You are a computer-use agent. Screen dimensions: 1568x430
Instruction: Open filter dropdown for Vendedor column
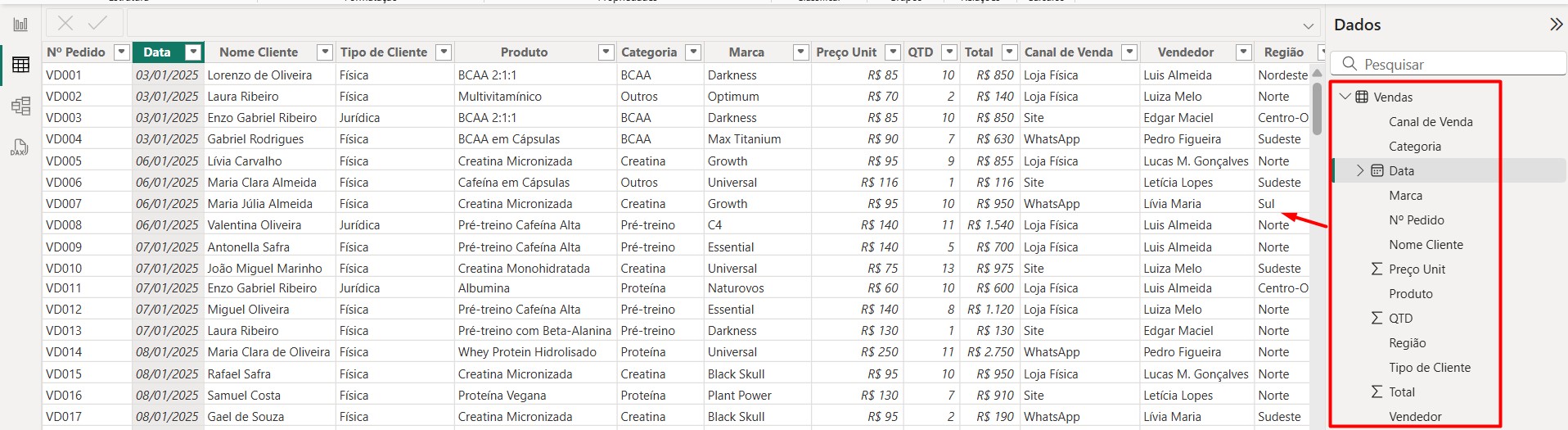1243,52
